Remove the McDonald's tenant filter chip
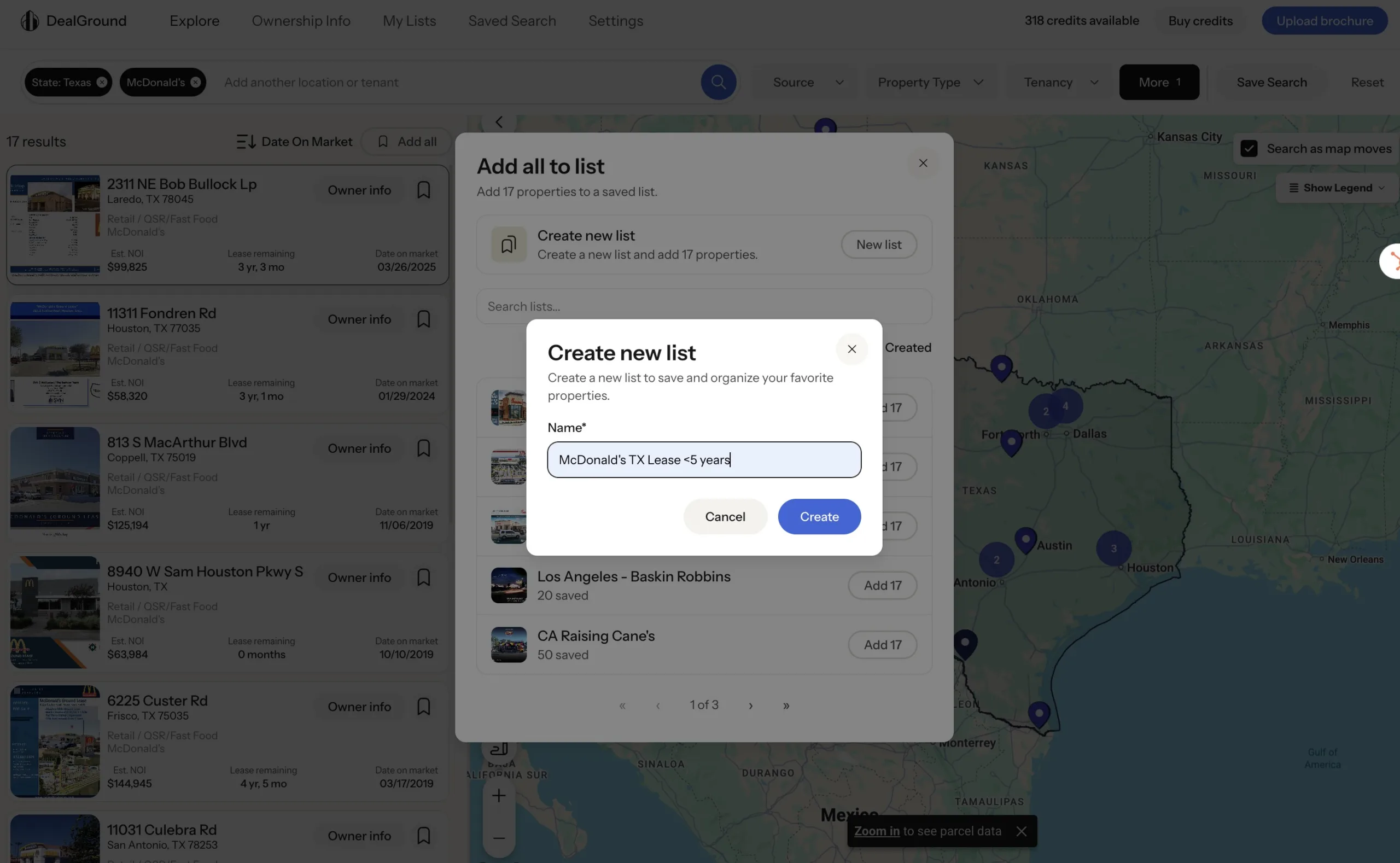This screenshot has height=863, width=1400. pyautogui.click(x=195, y=82)
